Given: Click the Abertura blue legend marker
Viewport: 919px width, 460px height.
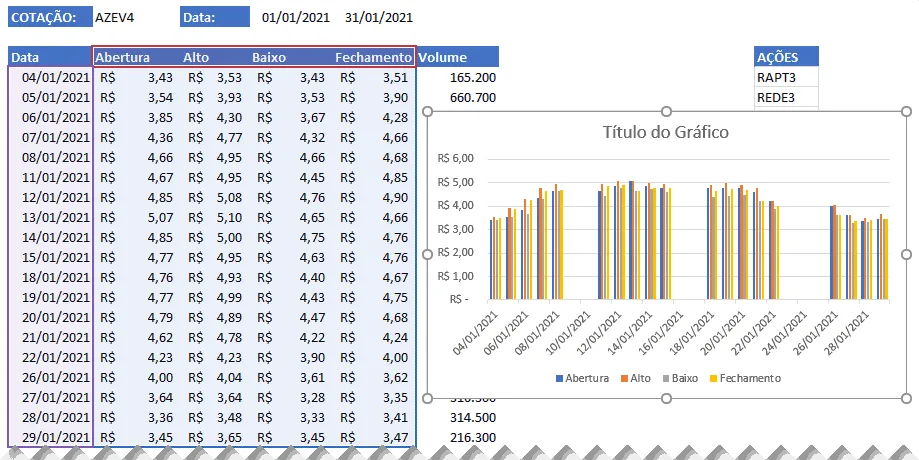Looking at the screenshot, I should [559, 379].
